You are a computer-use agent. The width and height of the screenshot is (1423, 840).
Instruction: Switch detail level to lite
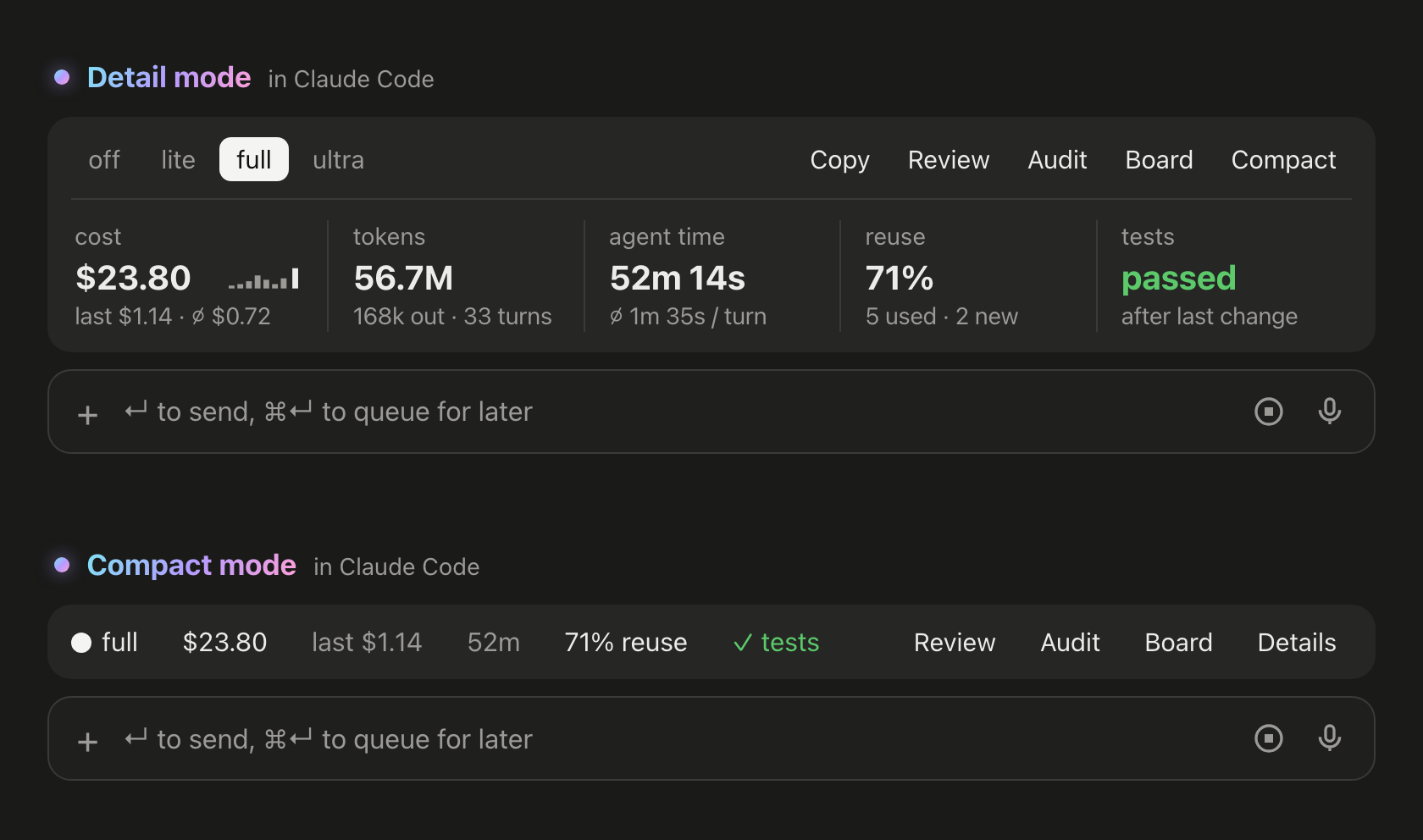(178, 159)
